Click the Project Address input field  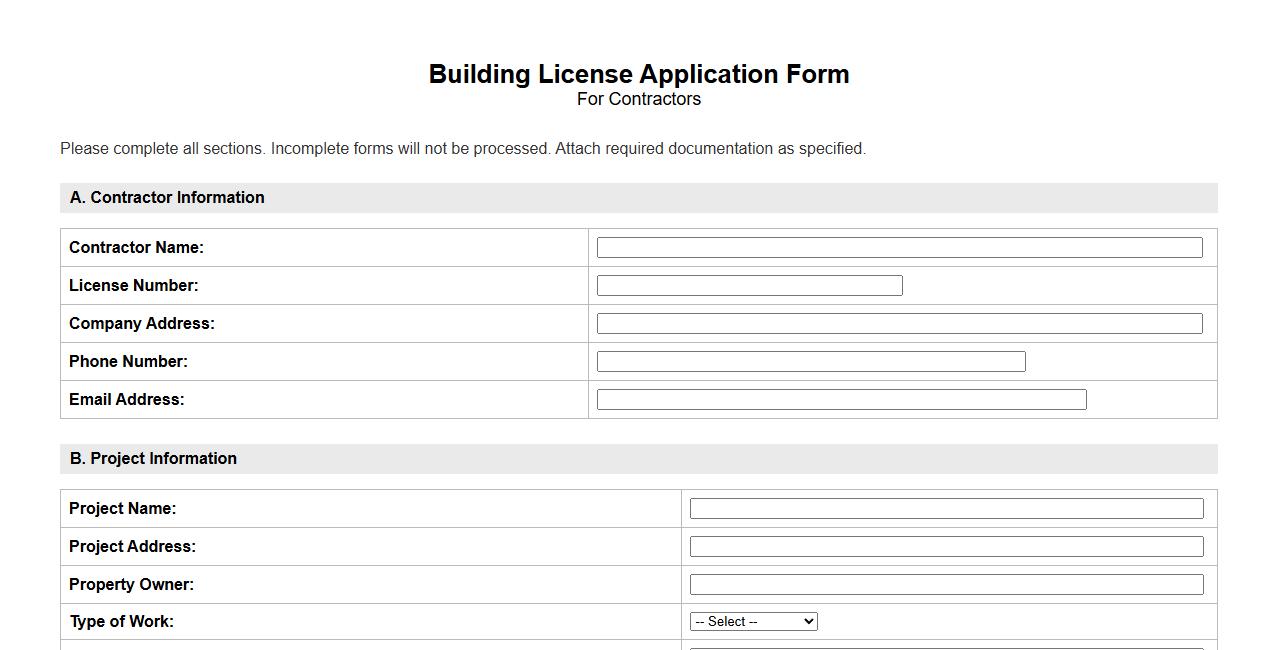coord(946,546)
